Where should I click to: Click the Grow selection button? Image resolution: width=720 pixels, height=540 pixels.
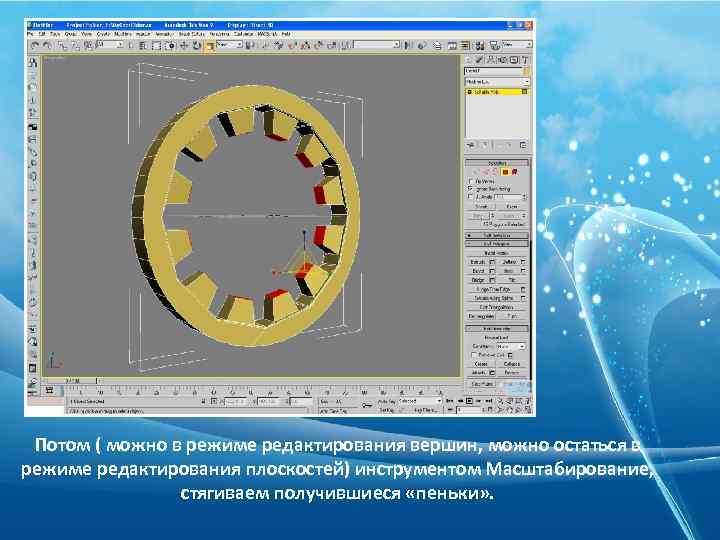pyautogui.click(x=512, y=207)
